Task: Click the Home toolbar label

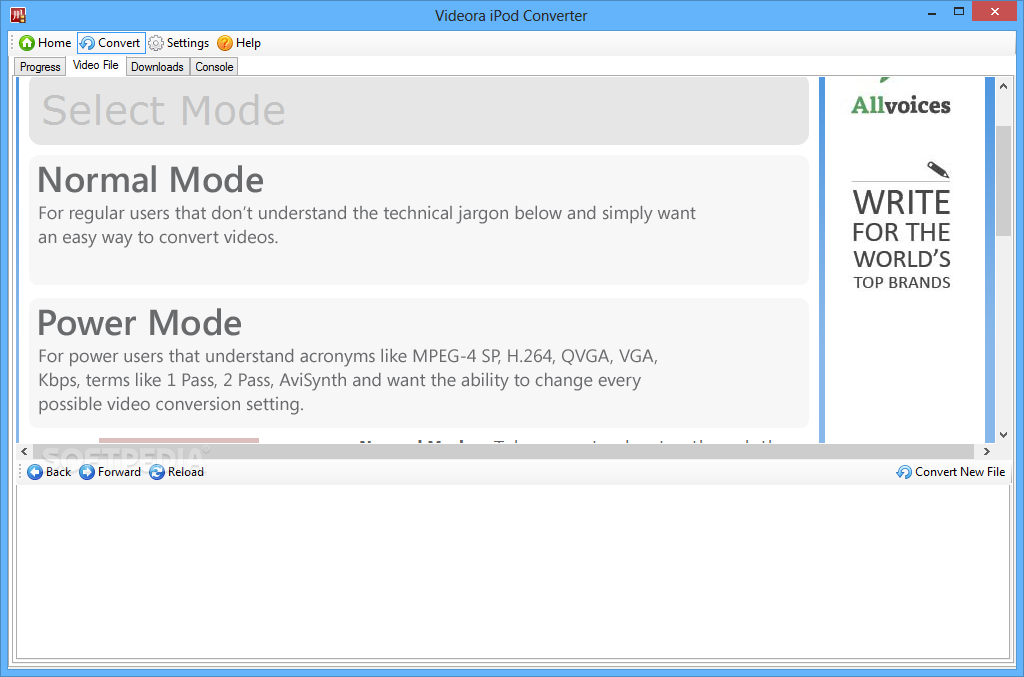Action: click(55, 43)
